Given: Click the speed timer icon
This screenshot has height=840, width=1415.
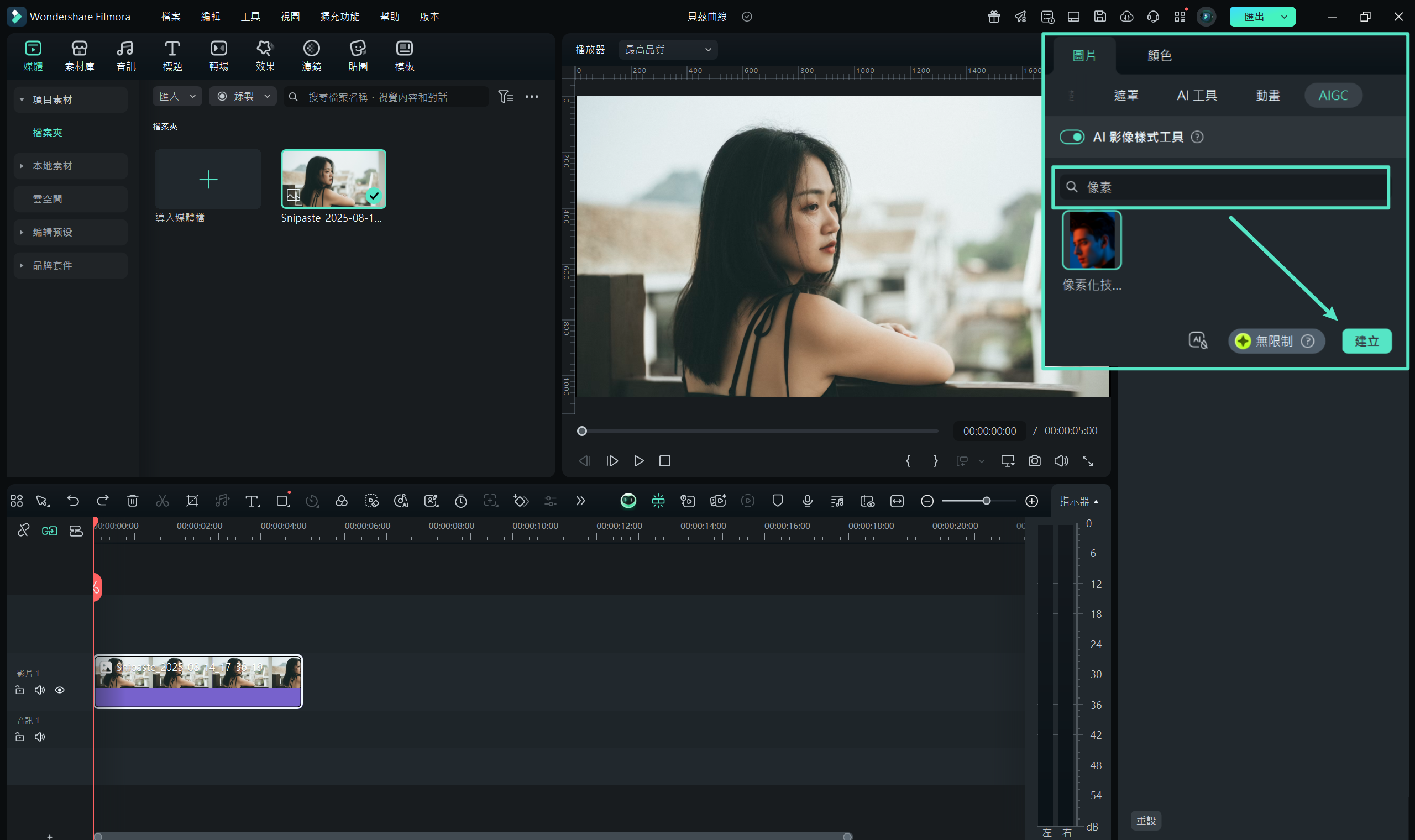Looking at the screenshot, I should point(461,500).
